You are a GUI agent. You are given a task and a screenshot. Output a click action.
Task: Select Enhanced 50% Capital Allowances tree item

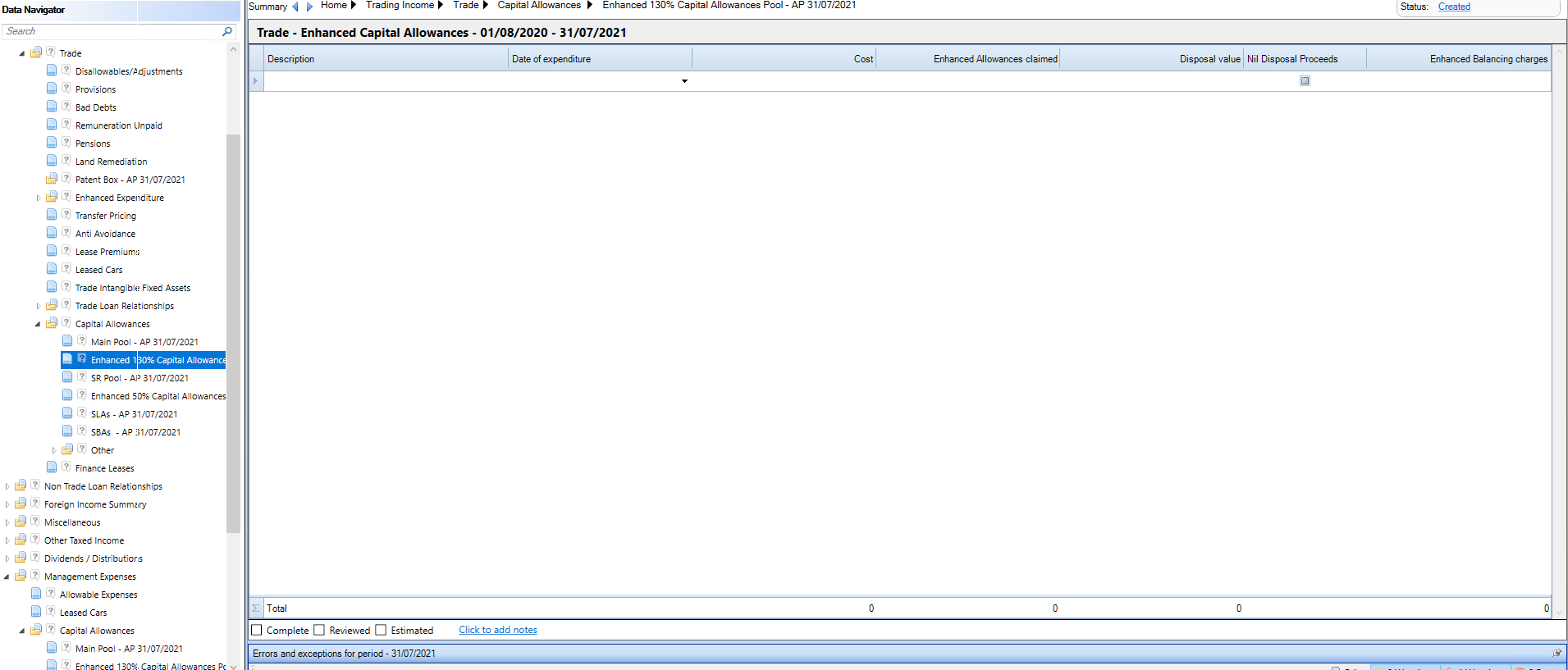pyautogui.click(x=158, y=396)
